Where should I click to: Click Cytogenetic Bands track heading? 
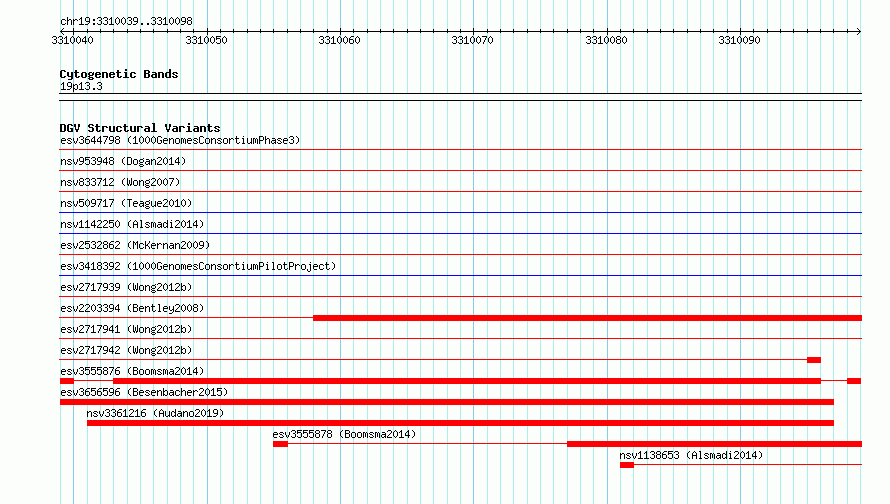coord(119,74)
